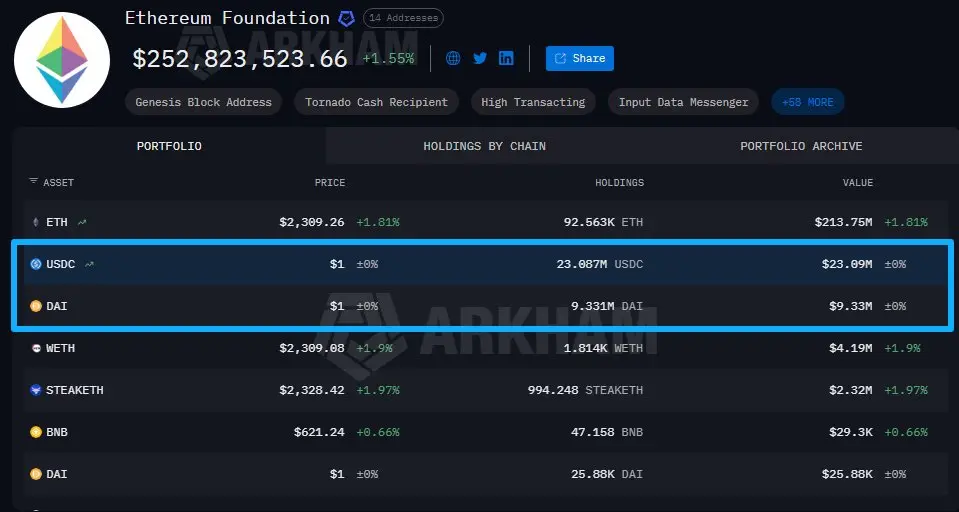959x512 pixels.
Task: Click the $23.09M USDC value
Action: pyautogui.click(x=847, y=264)
